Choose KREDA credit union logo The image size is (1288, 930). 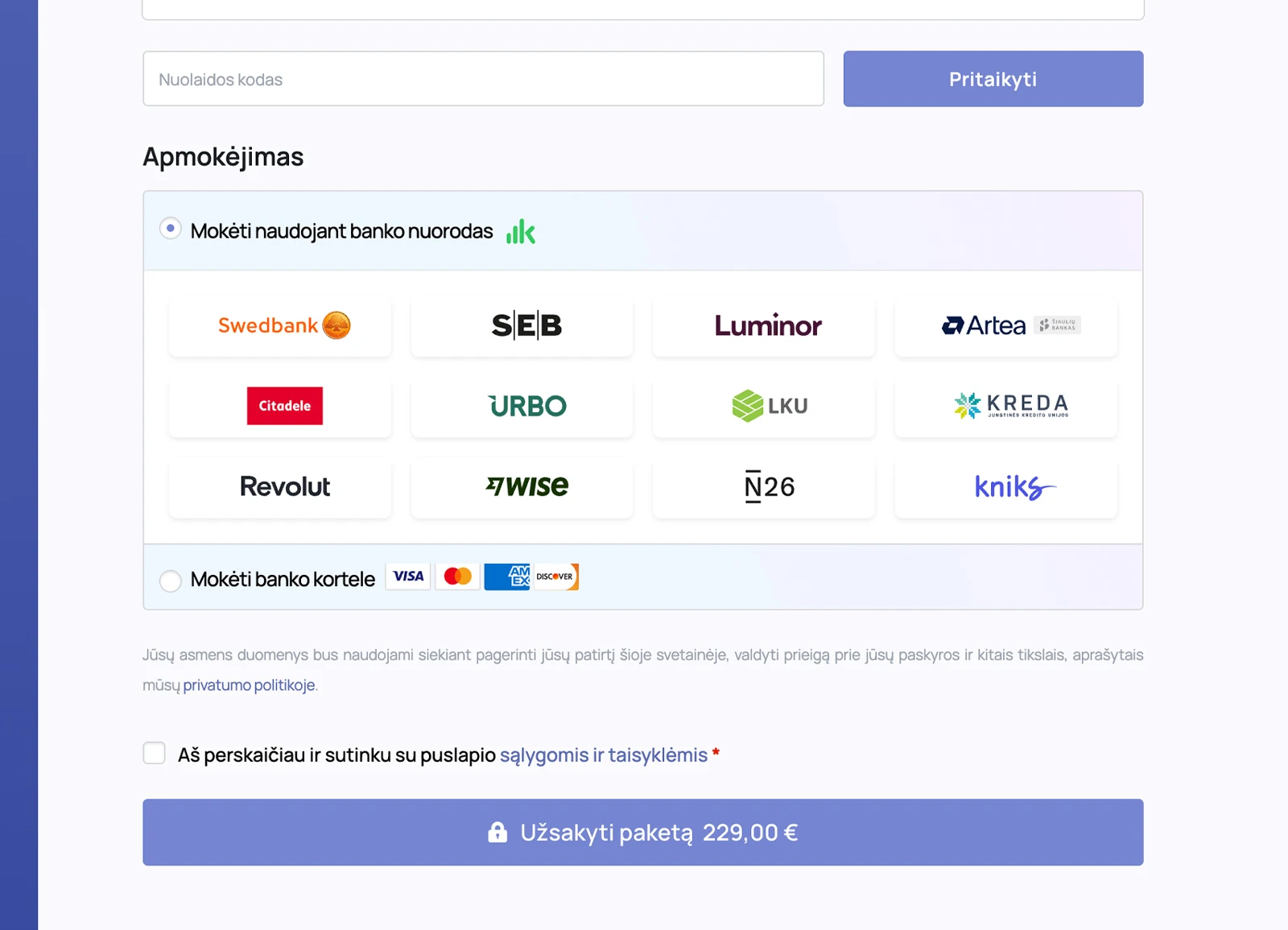point(1006,406)
